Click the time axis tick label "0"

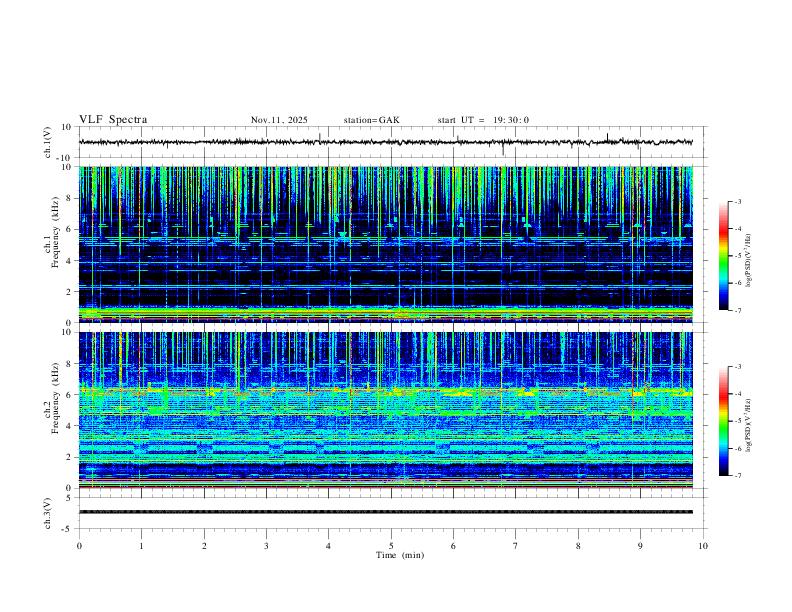tap(79, 546)
